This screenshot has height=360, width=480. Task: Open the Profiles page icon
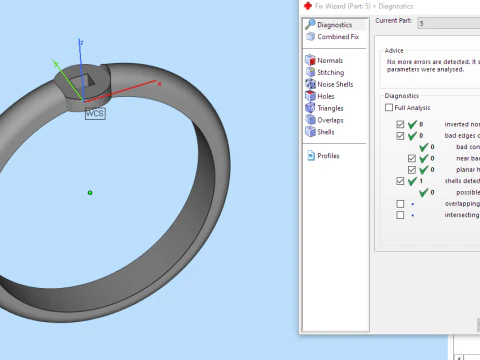(x=311, y=156)
